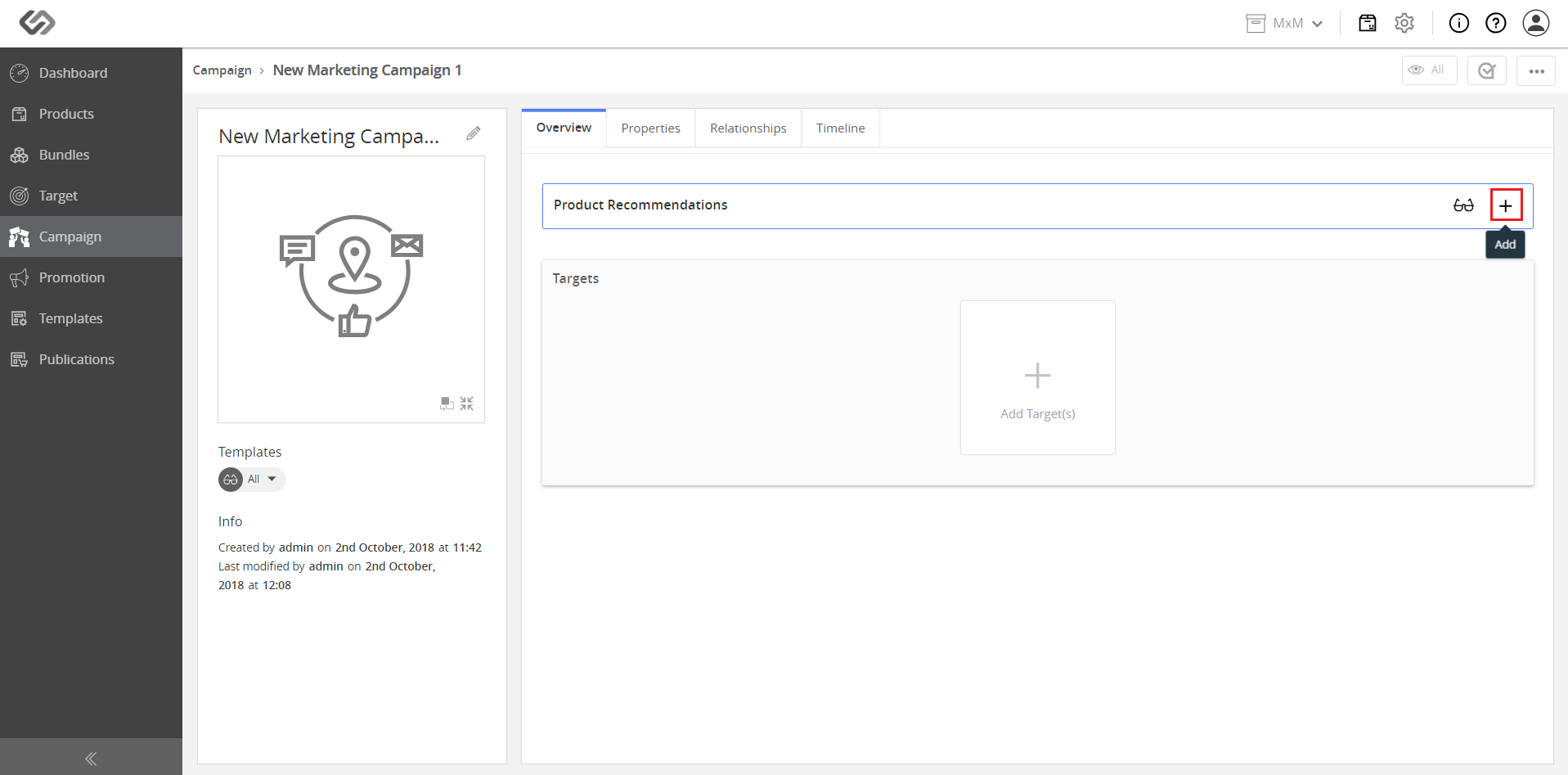
Task: Open the user profile avatar icon
Action: [x=1536, y=23]
